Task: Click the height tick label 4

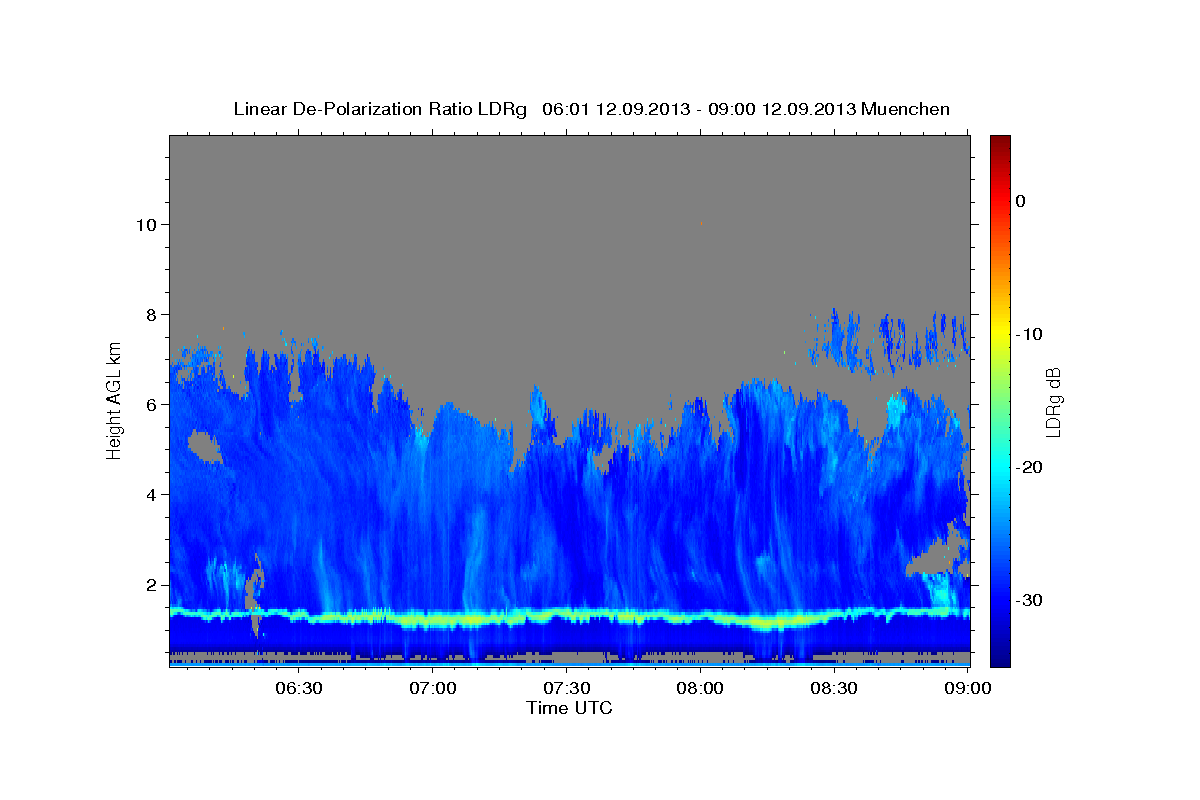Action: coord(150,494)
